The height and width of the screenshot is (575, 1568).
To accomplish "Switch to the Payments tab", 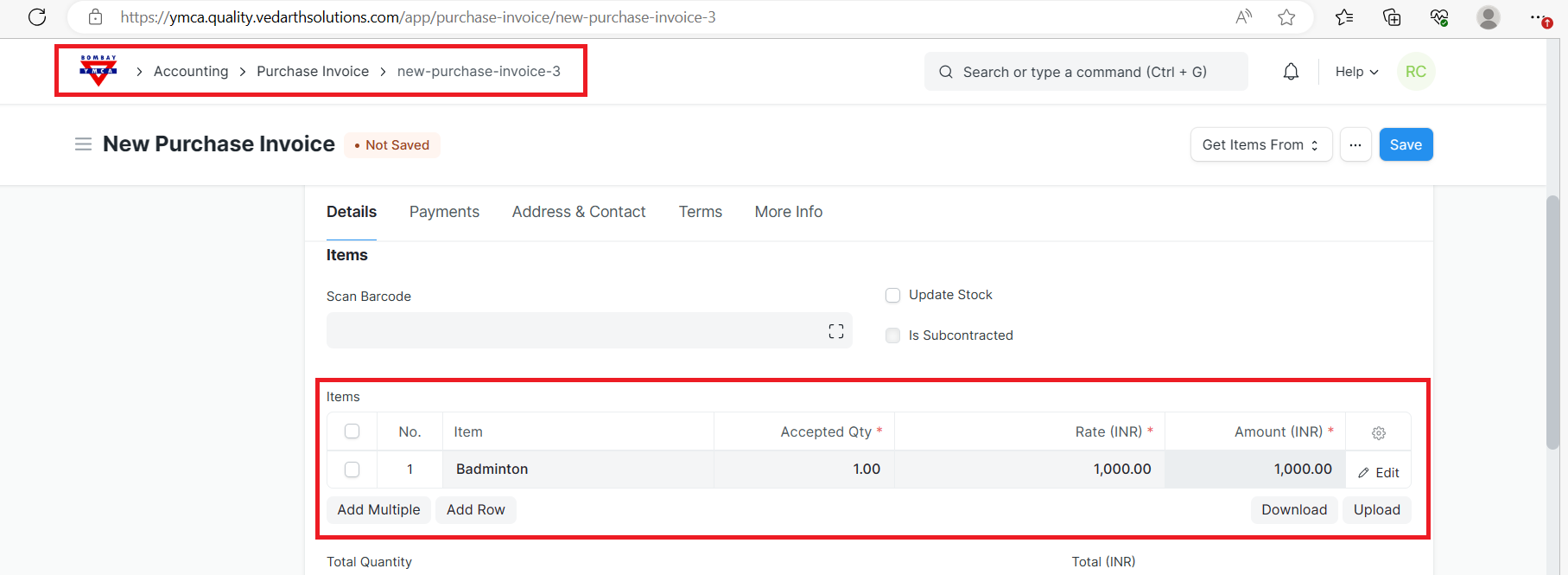I will tap(444, 212).
